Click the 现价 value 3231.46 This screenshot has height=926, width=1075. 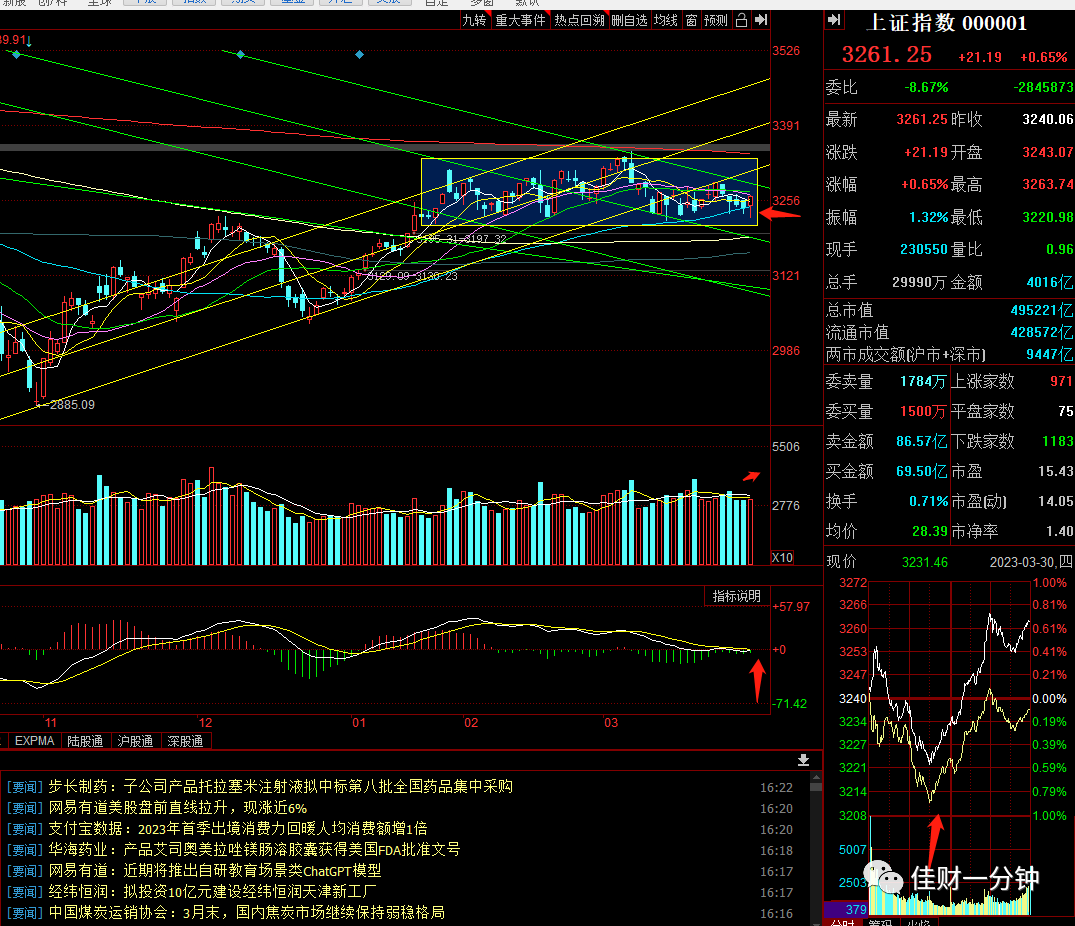(x=925, y=562)
